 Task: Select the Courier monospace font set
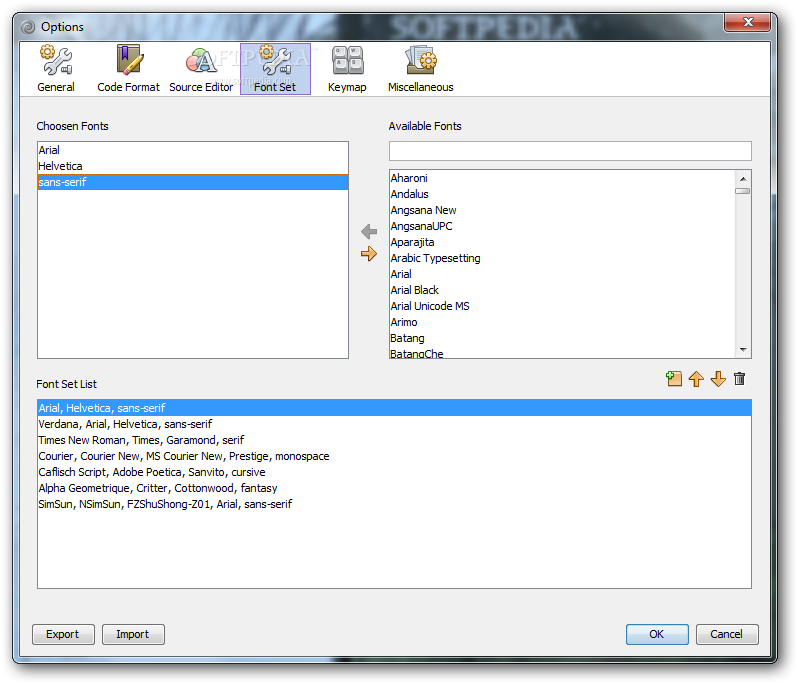coord(394,456)
